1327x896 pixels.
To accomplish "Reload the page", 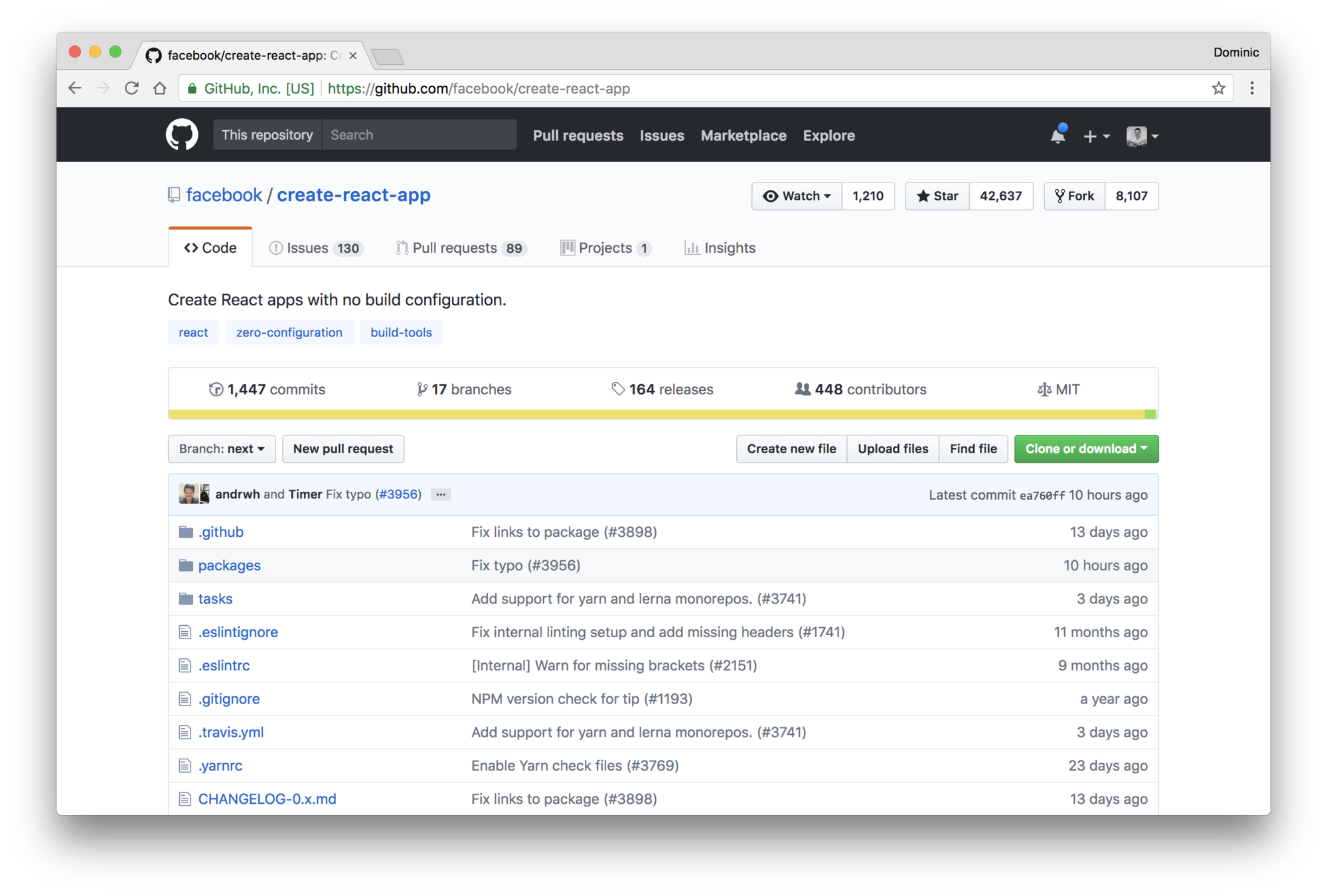I will click(131, 88).
